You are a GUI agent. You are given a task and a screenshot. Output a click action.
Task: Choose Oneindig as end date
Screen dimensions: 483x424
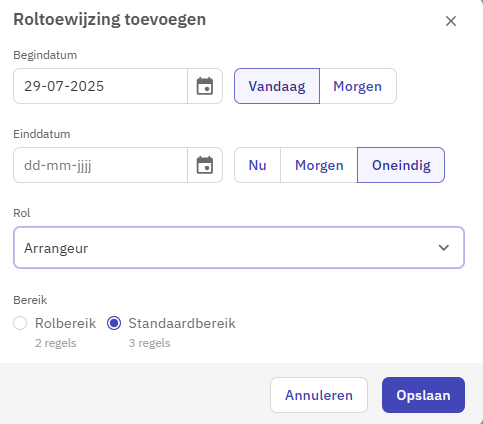point(401,165)
